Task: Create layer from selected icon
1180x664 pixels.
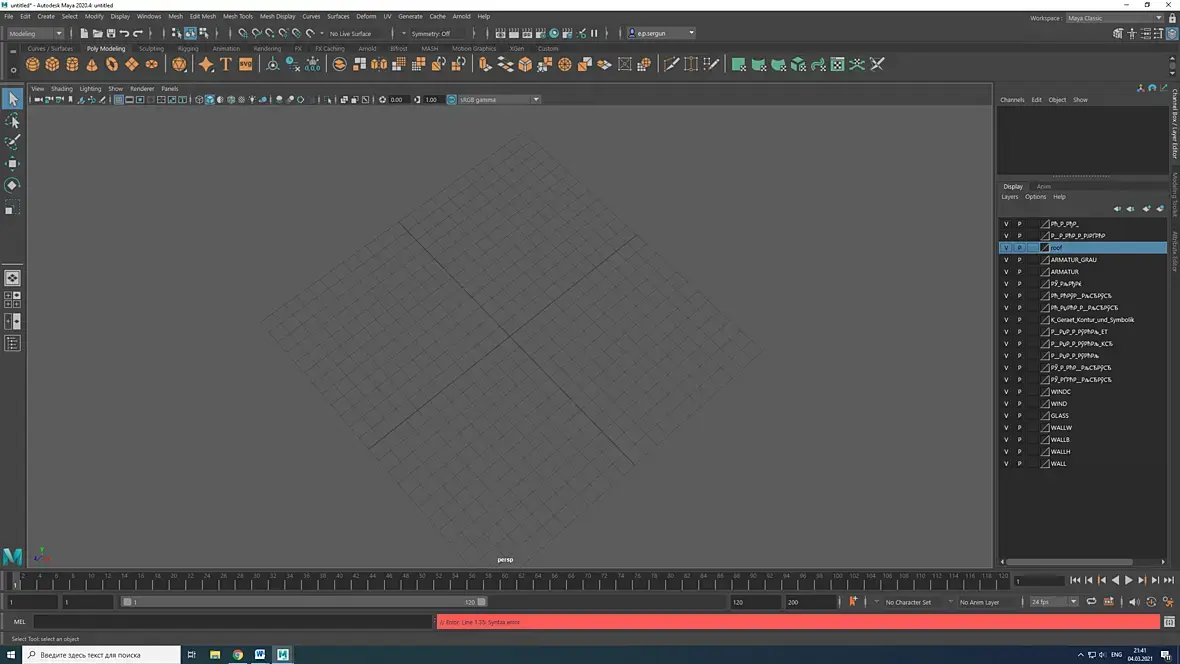Action: (x=1160, y=209)
